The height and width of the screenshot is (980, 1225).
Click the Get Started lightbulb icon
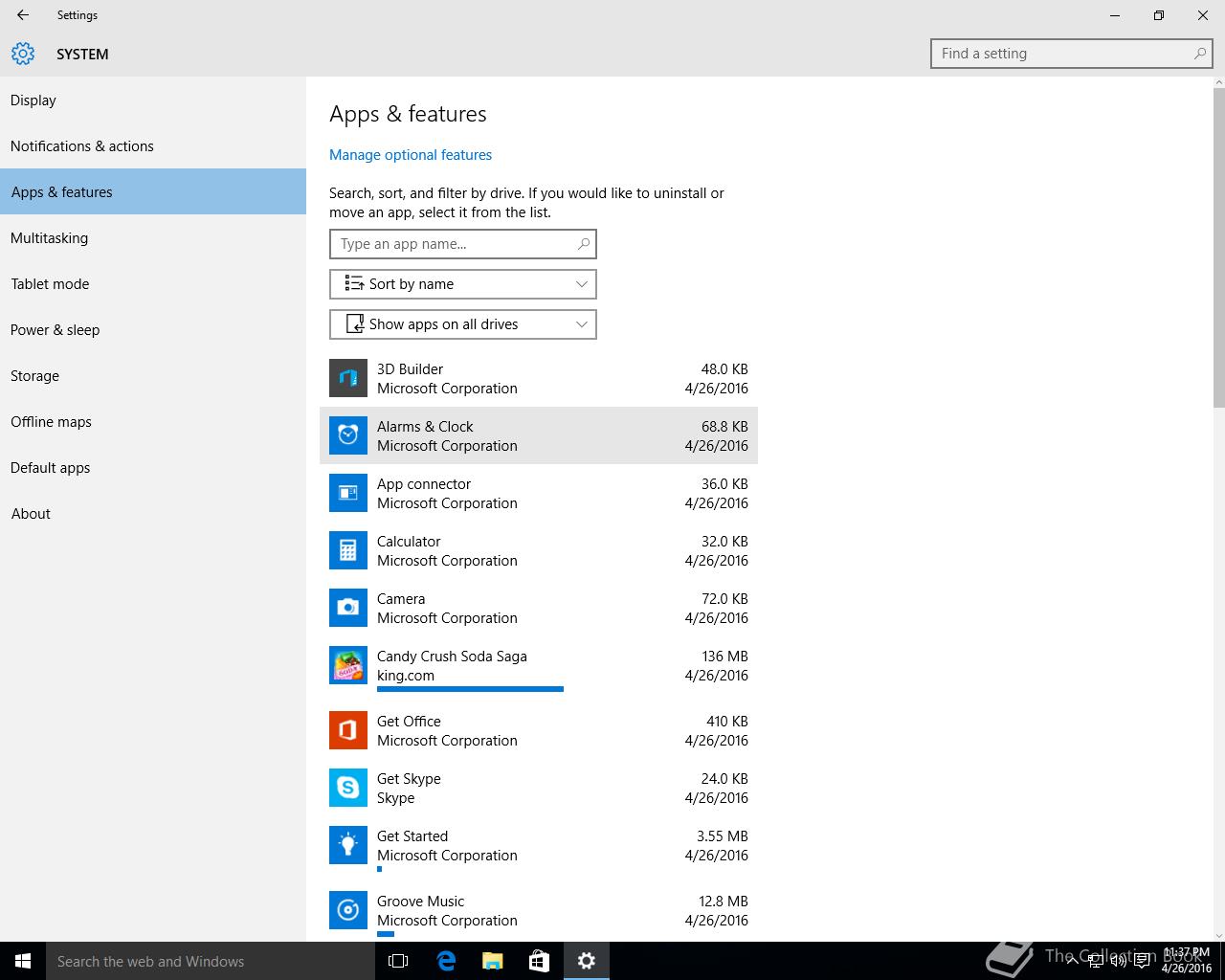tap(348, 845)
